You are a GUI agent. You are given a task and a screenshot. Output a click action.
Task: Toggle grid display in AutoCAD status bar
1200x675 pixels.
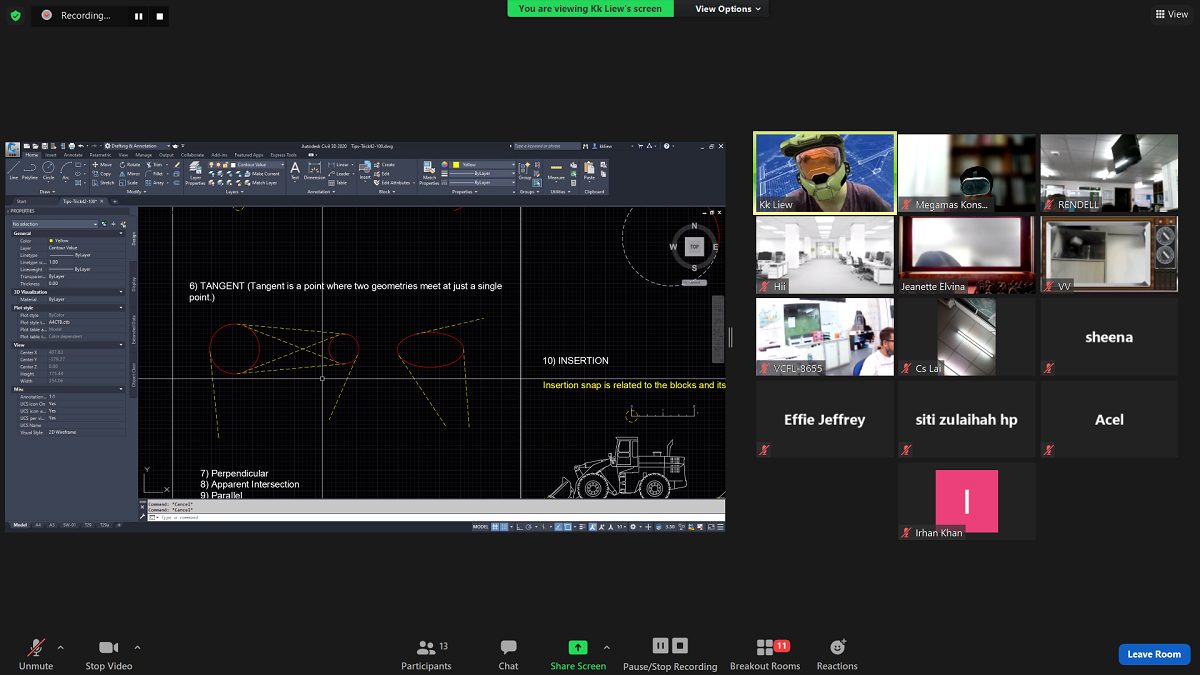pyautogui.click(x=495, y=527)
